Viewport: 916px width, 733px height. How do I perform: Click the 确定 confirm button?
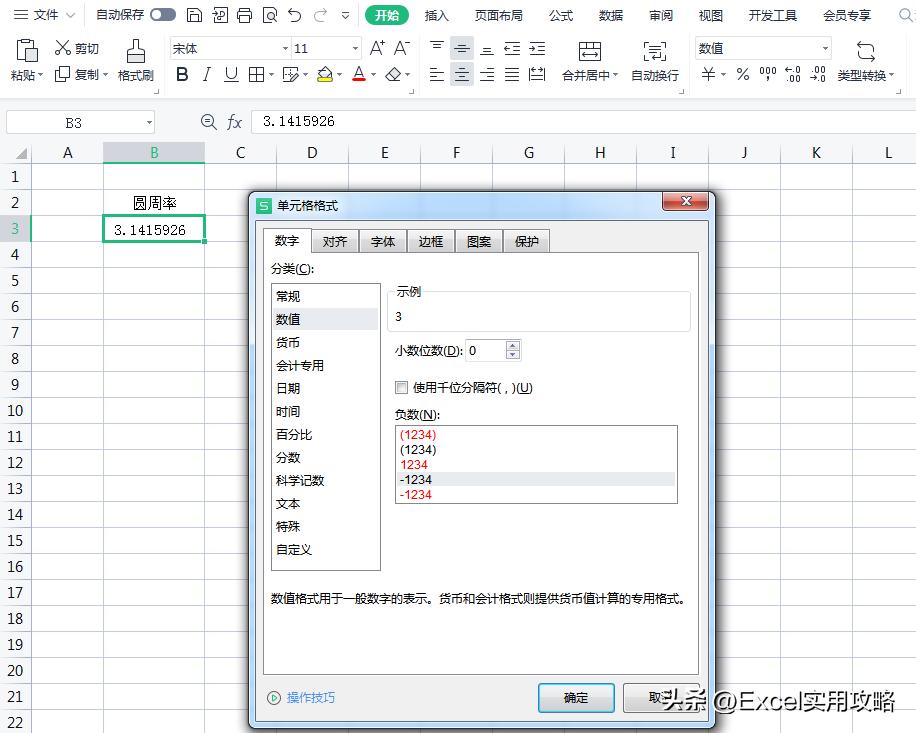pos(576,699)
